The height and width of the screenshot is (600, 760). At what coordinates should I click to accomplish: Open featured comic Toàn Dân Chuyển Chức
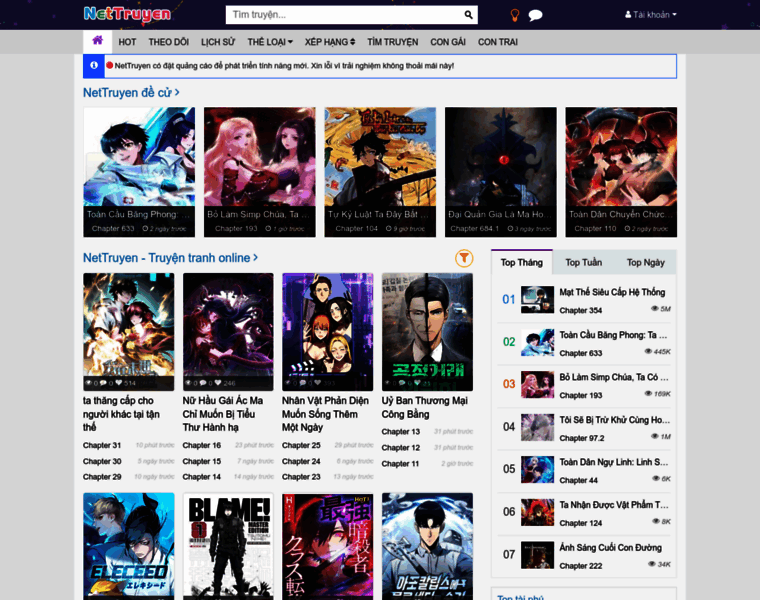[621, 172]
